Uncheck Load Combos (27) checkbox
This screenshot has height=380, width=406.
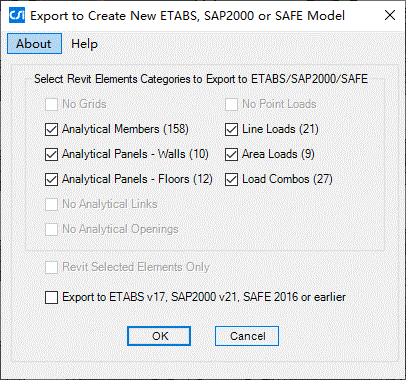pos(231,179)
